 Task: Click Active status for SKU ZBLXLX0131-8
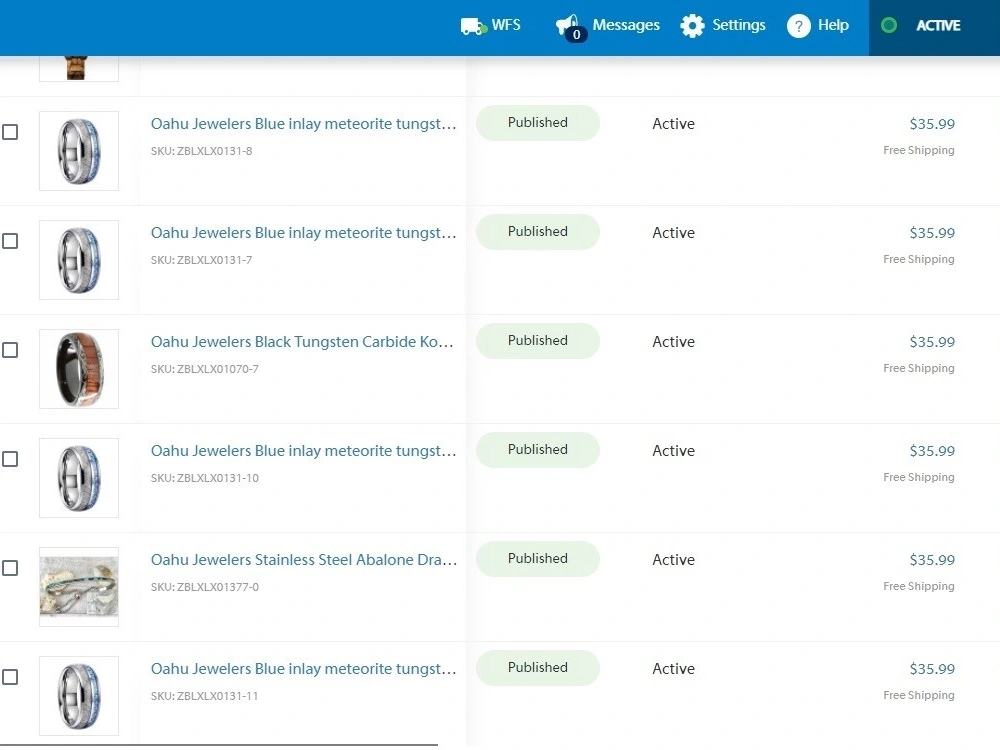coord(673,124)
